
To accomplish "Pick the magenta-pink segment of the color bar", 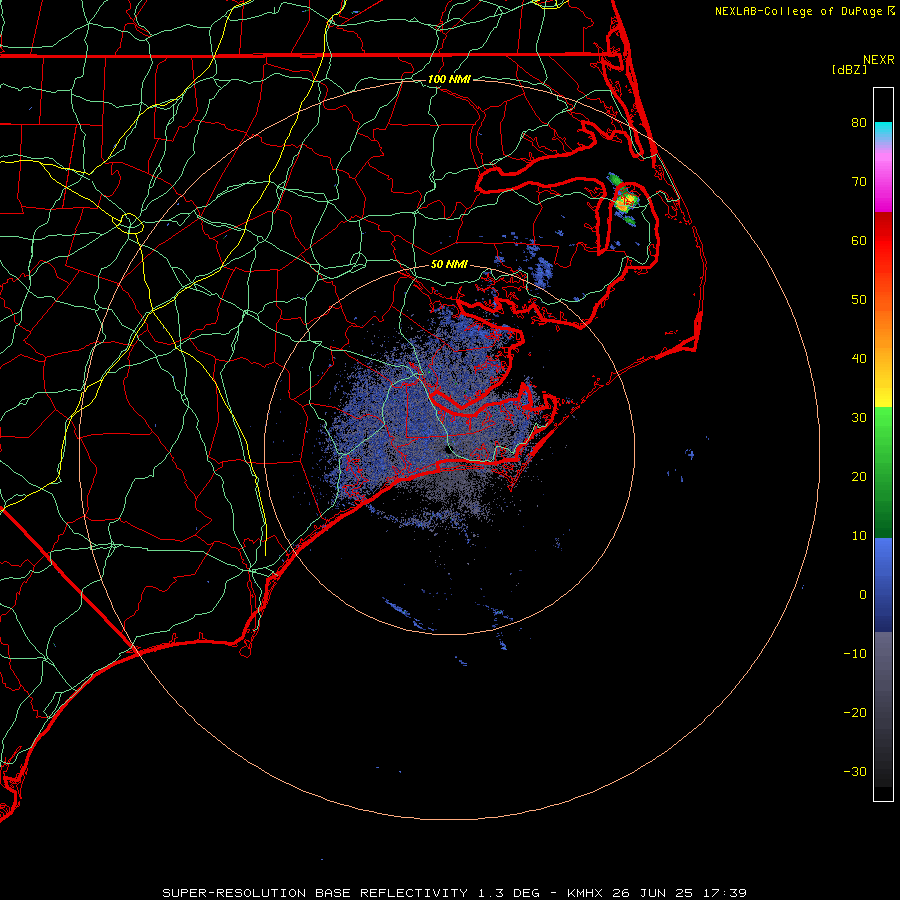I will coord(883,178).
